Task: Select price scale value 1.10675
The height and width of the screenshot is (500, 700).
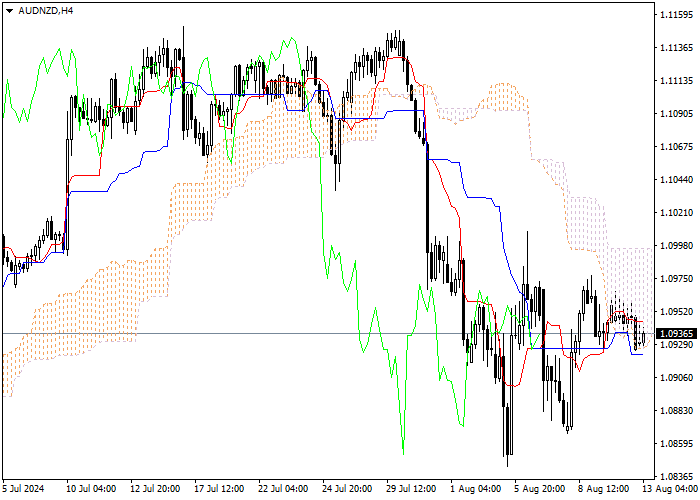Action: [676, 147]
